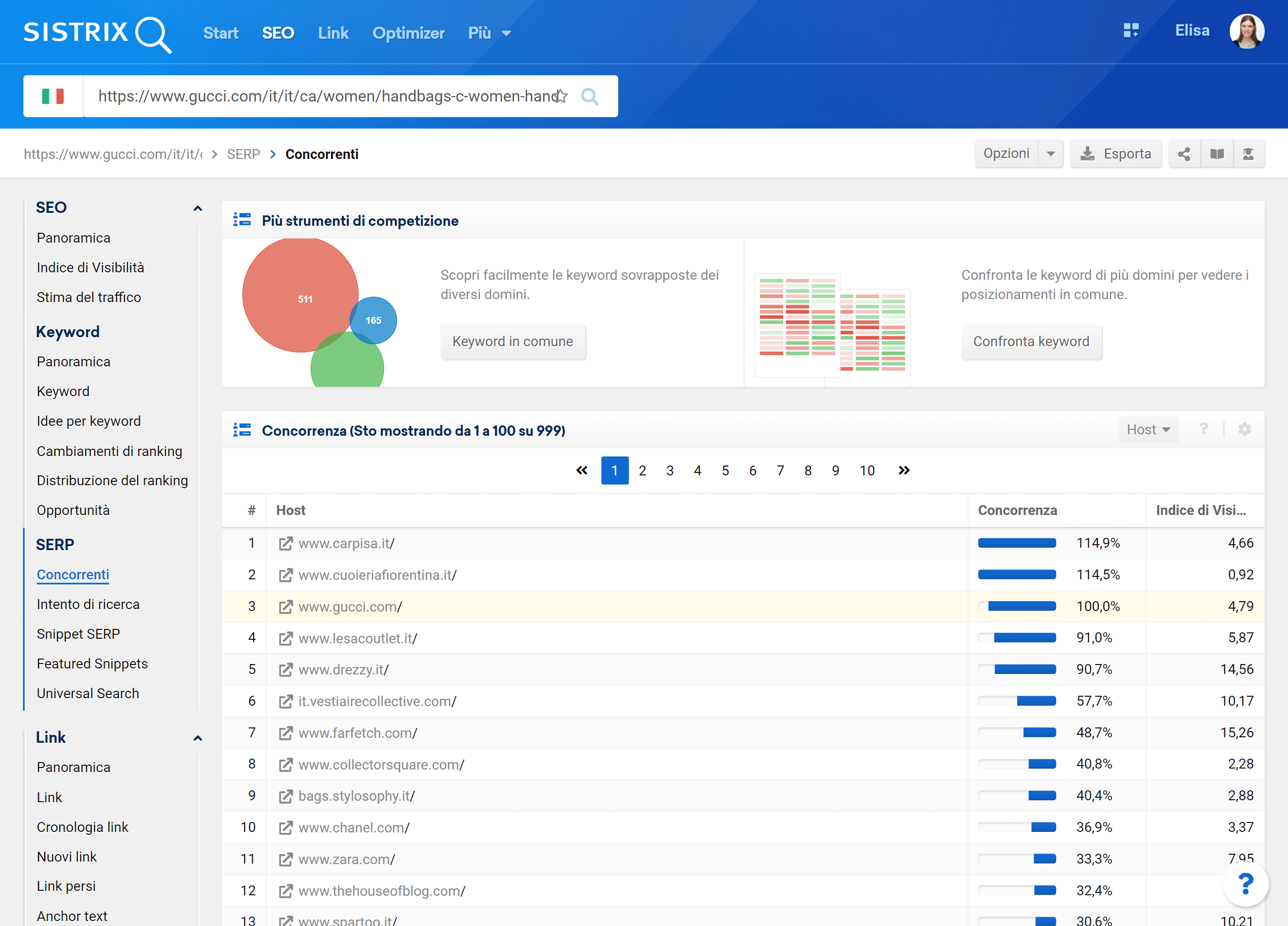Click the gucci.com URL breadcrumb
Image resolution: width=1288 pixels, height=926 pixels.
click(x=113, y=154)
